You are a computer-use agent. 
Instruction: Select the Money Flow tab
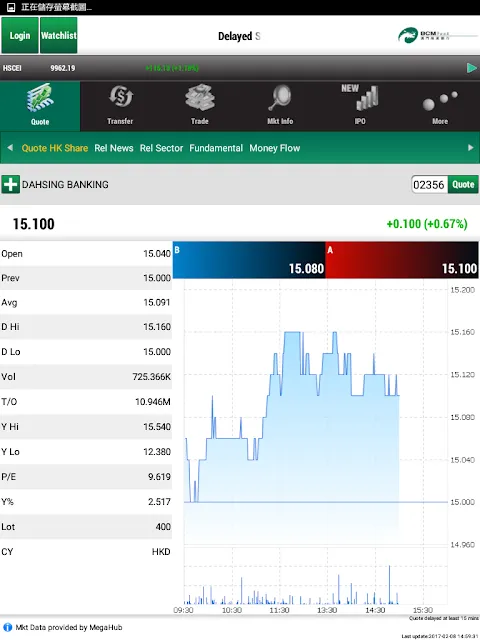pyautogui.click(x=275, y=148)
